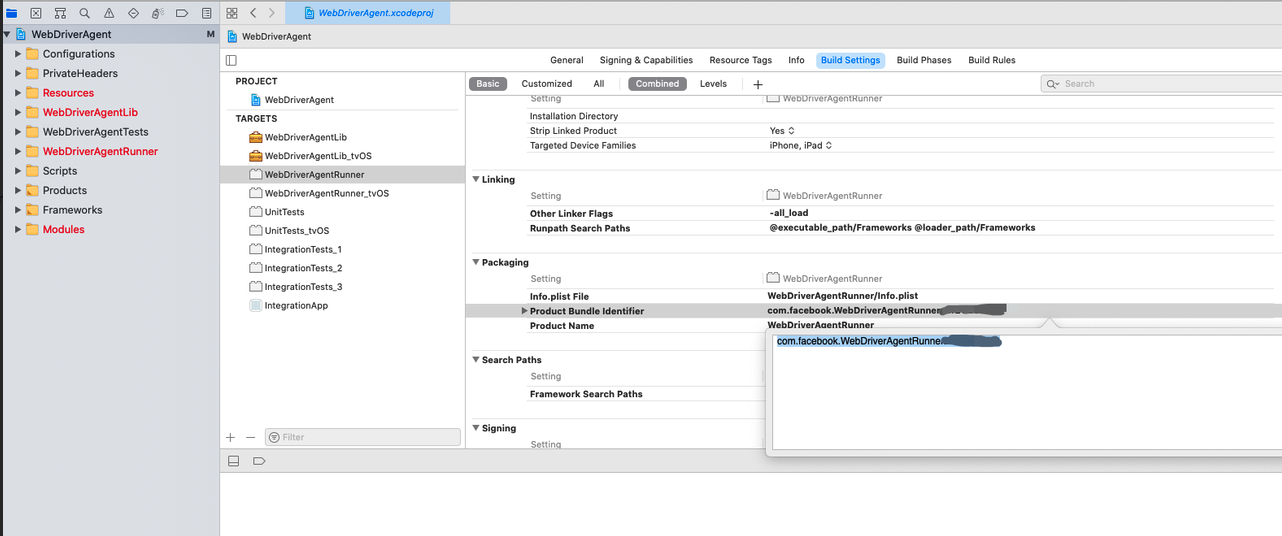Switch to the Build Phases tab
This screenshot has width=1282, height=536.
click(x=923, y=60)
